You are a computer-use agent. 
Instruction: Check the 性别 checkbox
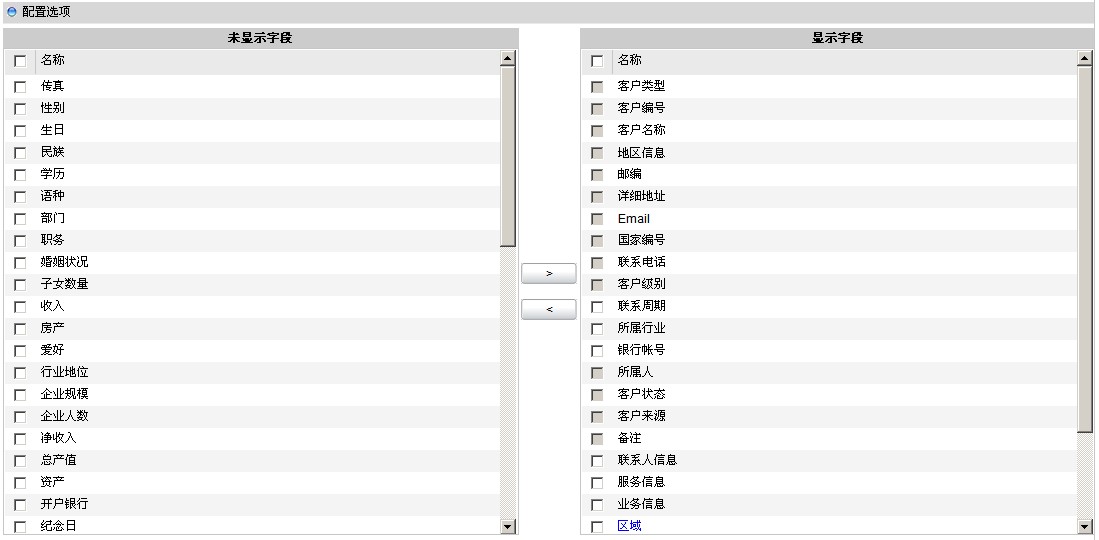pyautogui.click(x=20, y=109)
